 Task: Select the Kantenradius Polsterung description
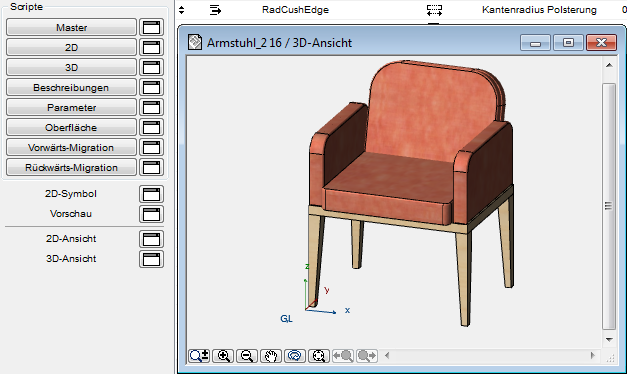[x=539, y=10]
